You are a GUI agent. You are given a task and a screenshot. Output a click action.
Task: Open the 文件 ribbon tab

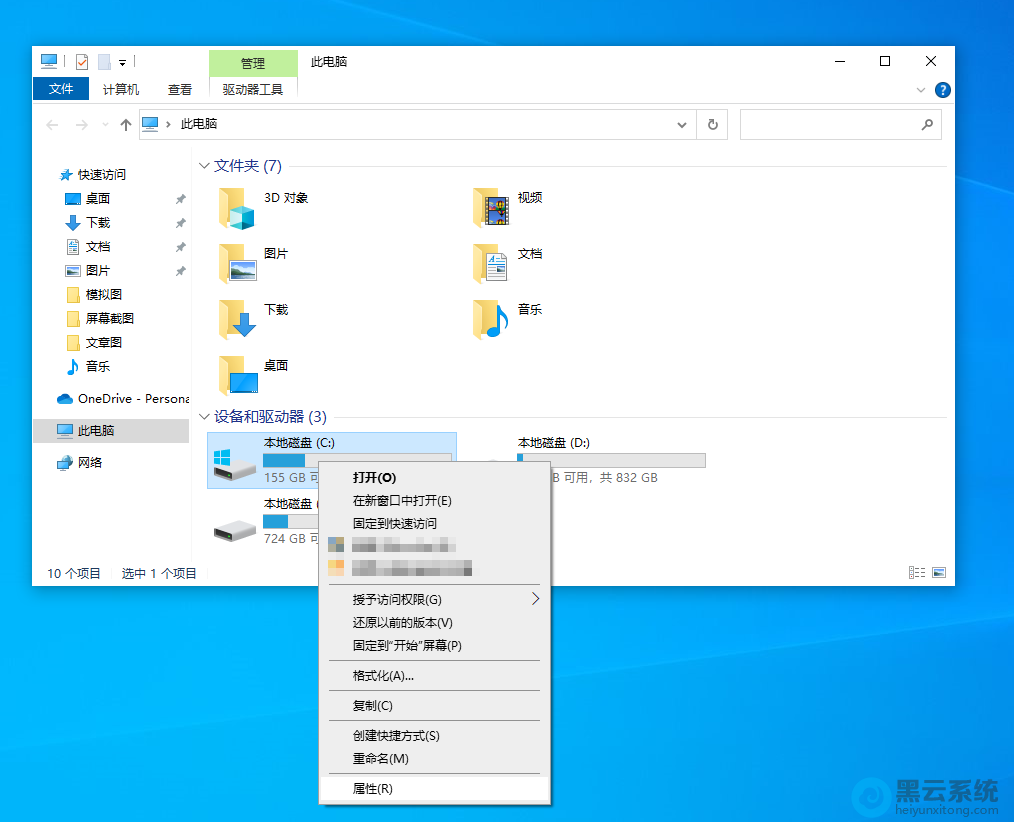tap(61, 89)
